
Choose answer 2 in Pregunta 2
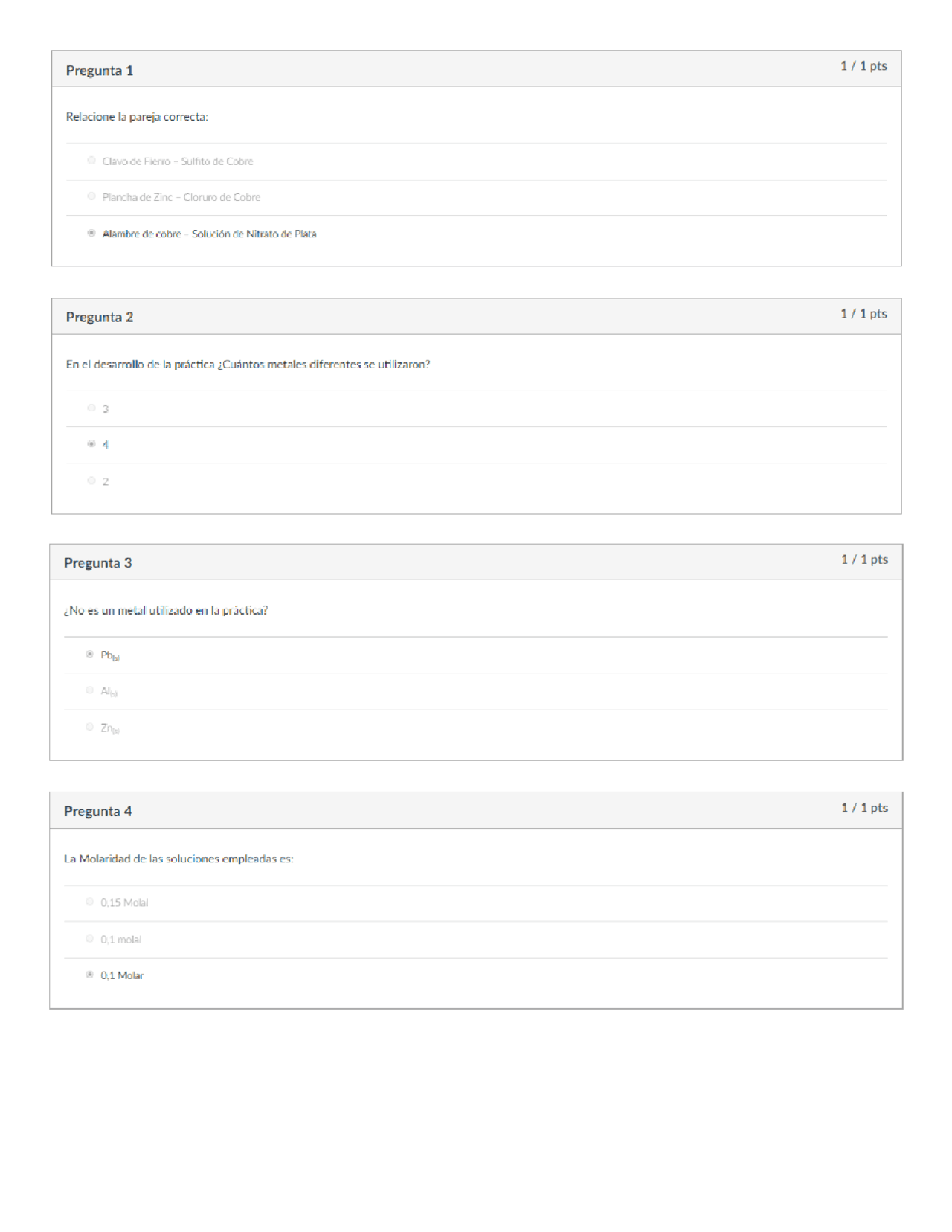(x=91, y=481)
